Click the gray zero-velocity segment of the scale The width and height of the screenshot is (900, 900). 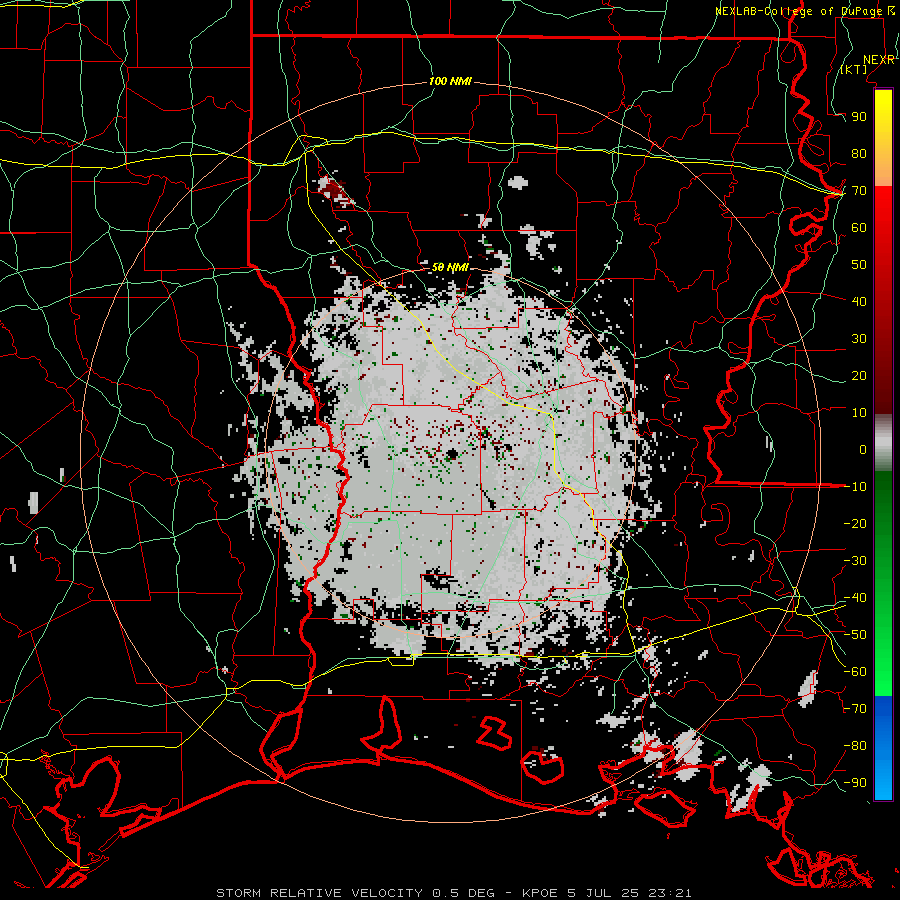tap(883, 443)
